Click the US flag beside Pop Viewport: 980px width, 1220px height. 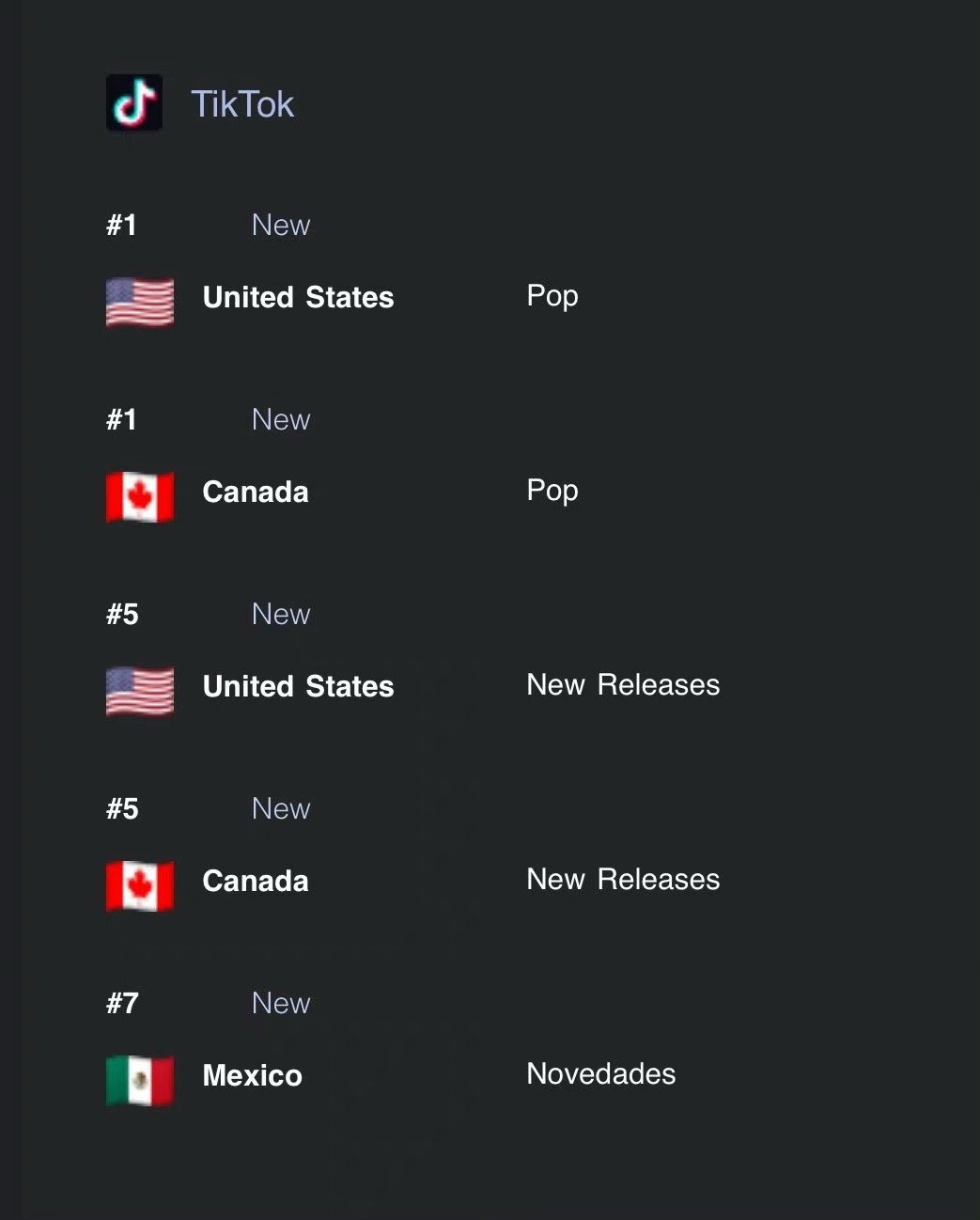click(x=140, y=303)
